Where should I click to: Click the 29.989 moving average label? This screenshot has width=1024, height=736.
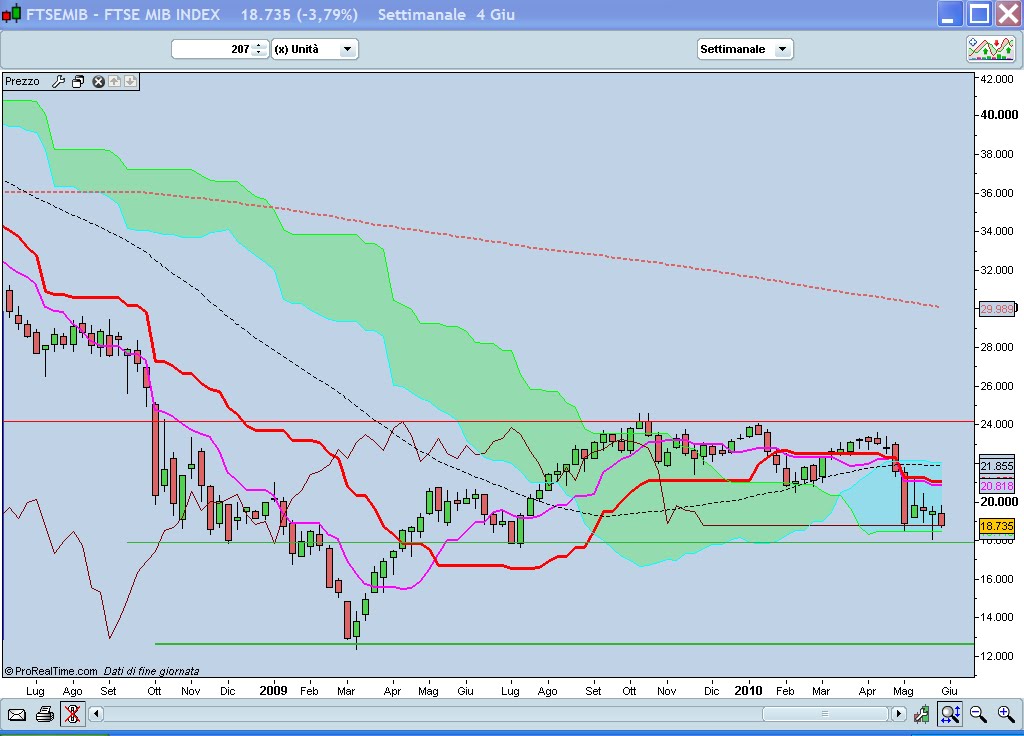coord(997,309)
